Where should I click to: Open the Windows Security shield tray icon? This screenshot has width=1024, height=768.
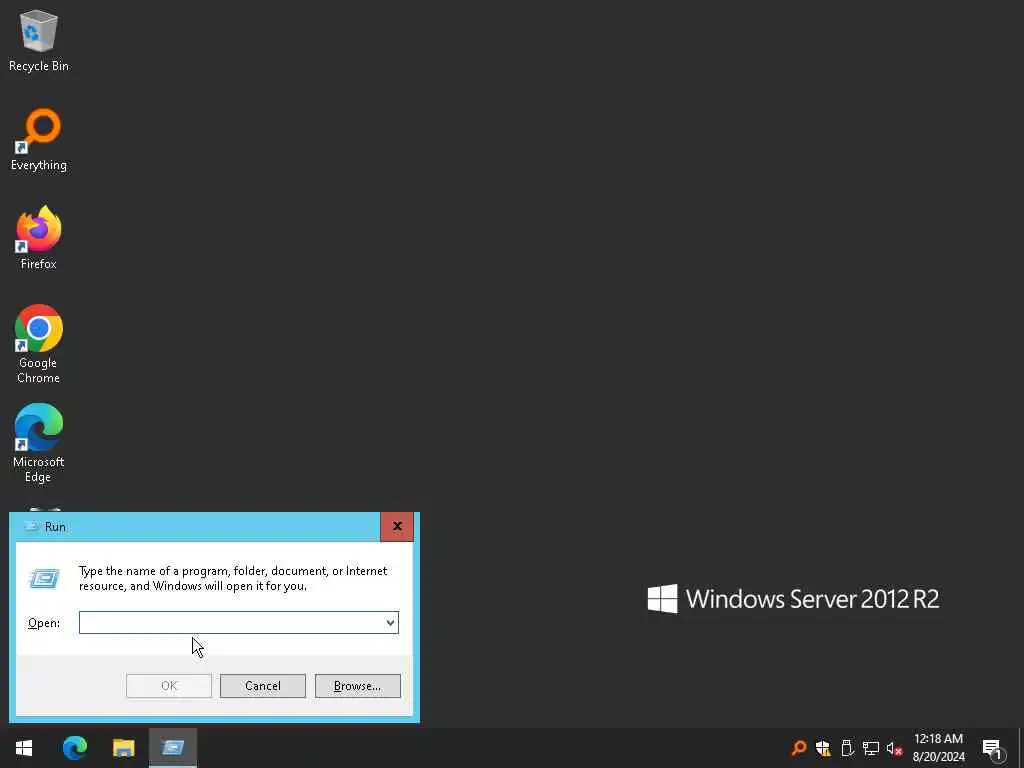pos(823,748)
